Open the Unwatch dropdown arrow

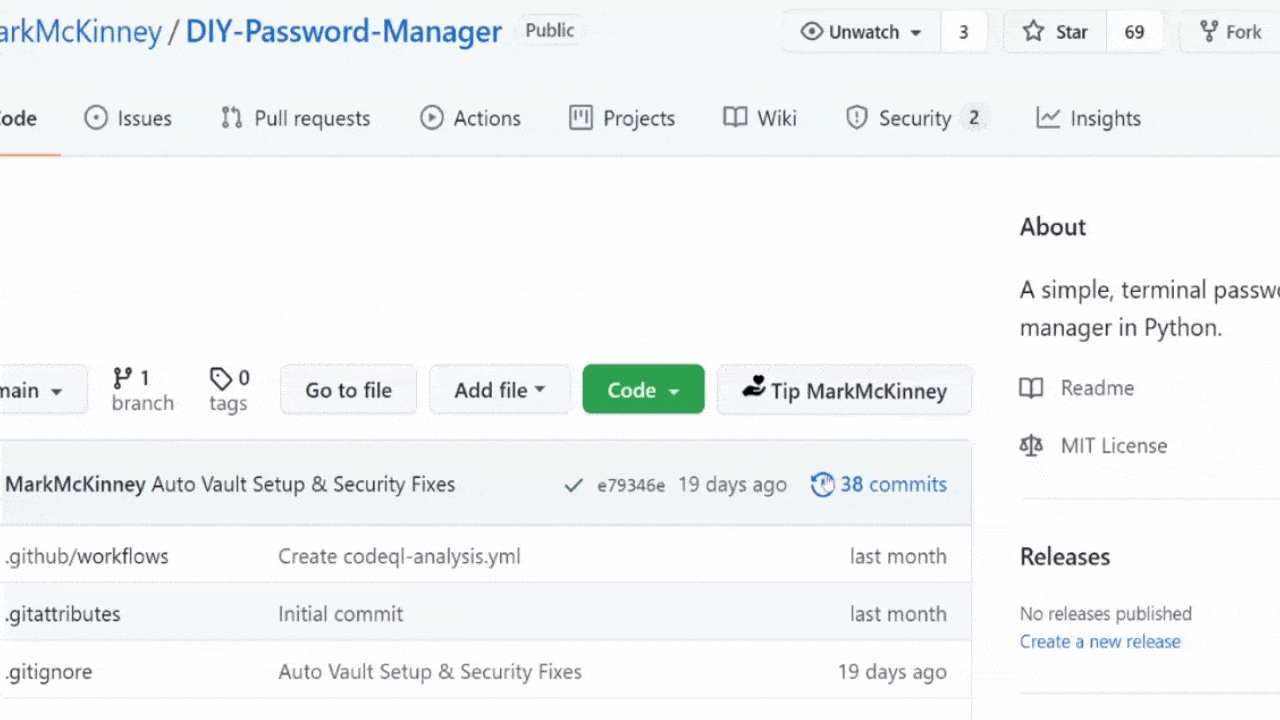click(915, 33)
